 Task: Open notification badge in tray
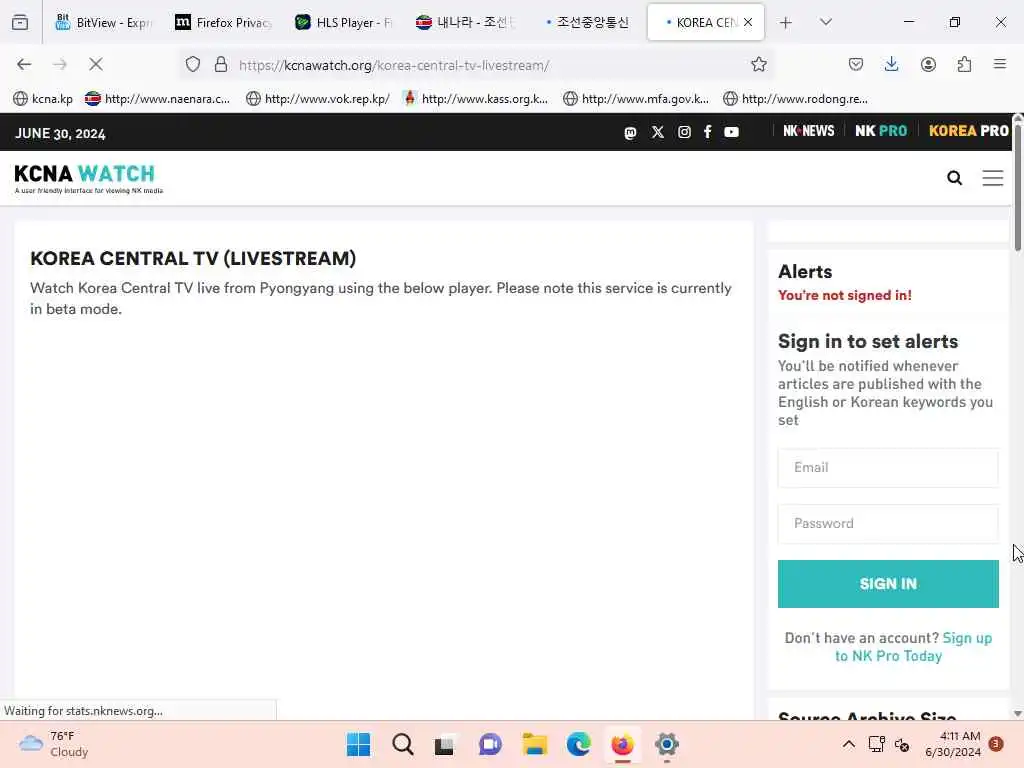pos(996,744)
